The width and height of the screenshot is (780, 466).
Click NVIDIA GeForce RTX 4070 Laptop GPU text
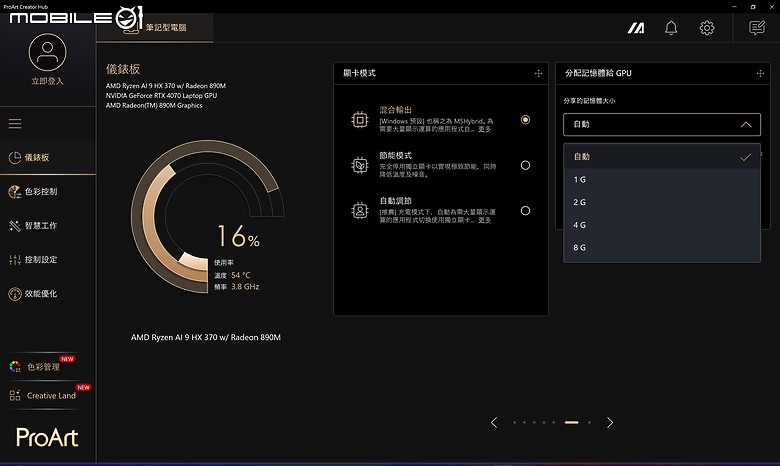[161, 95]
